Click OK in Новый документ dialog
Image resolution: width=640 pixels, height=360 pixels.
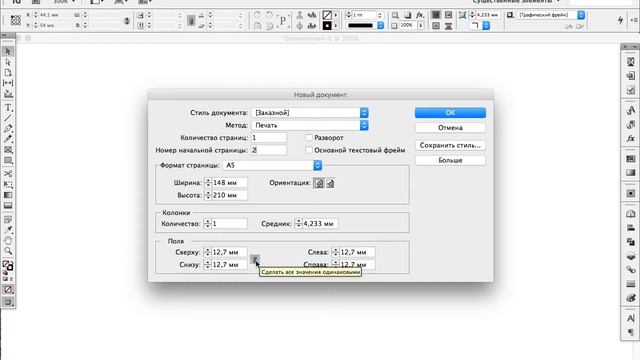coord(450,113)
